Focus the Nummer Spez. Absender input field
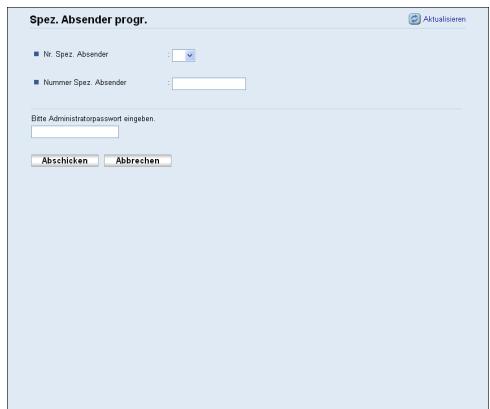 (x=209, y=84)
